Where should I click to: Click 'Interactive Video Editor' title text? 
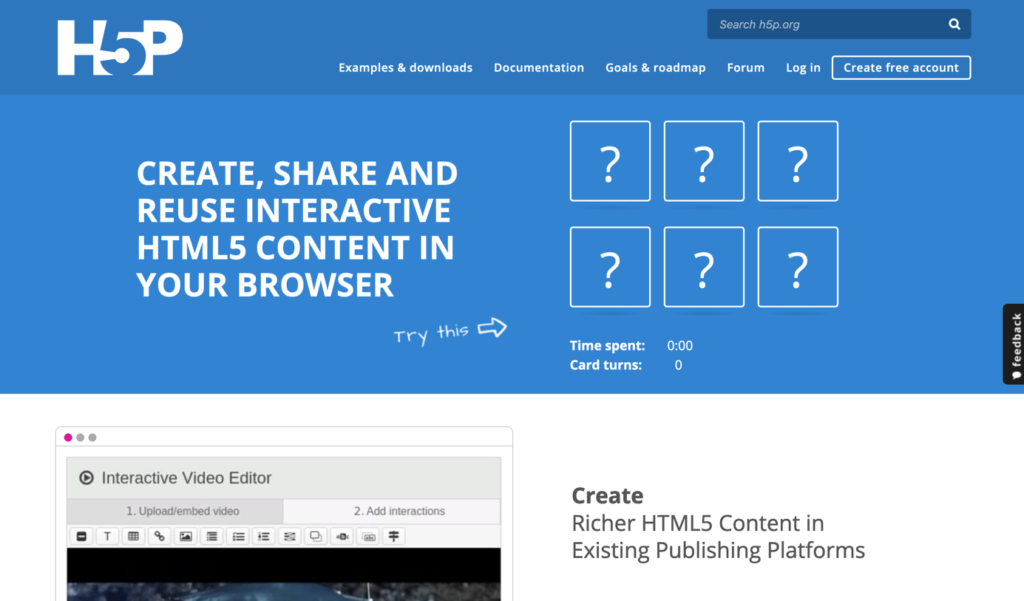(186, 478)
